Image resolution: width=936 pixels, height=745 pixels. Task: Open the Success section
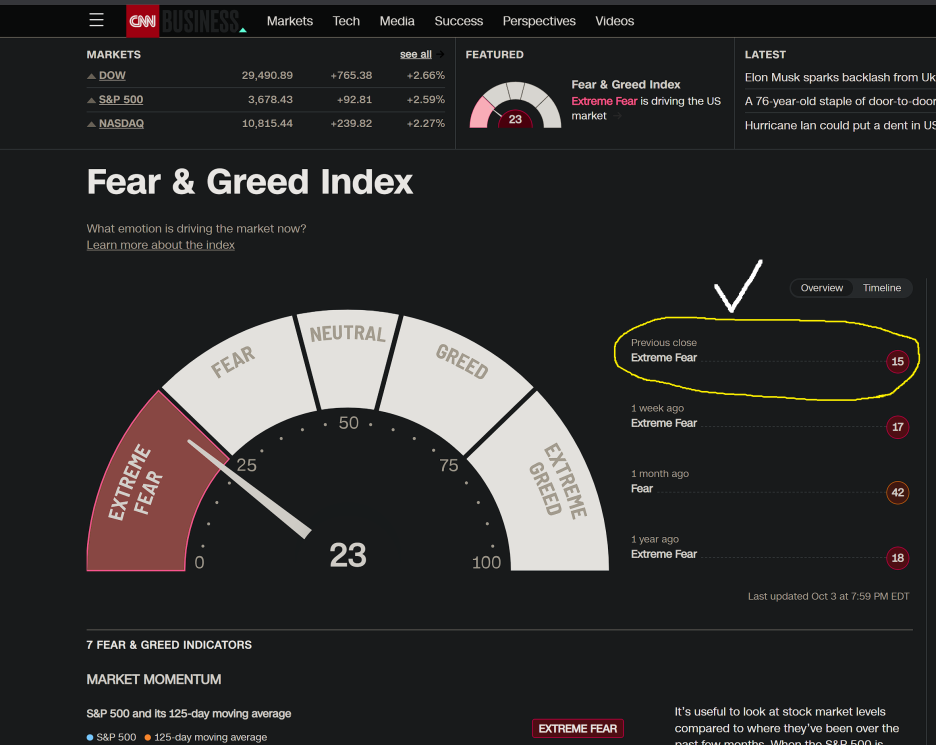458,21
